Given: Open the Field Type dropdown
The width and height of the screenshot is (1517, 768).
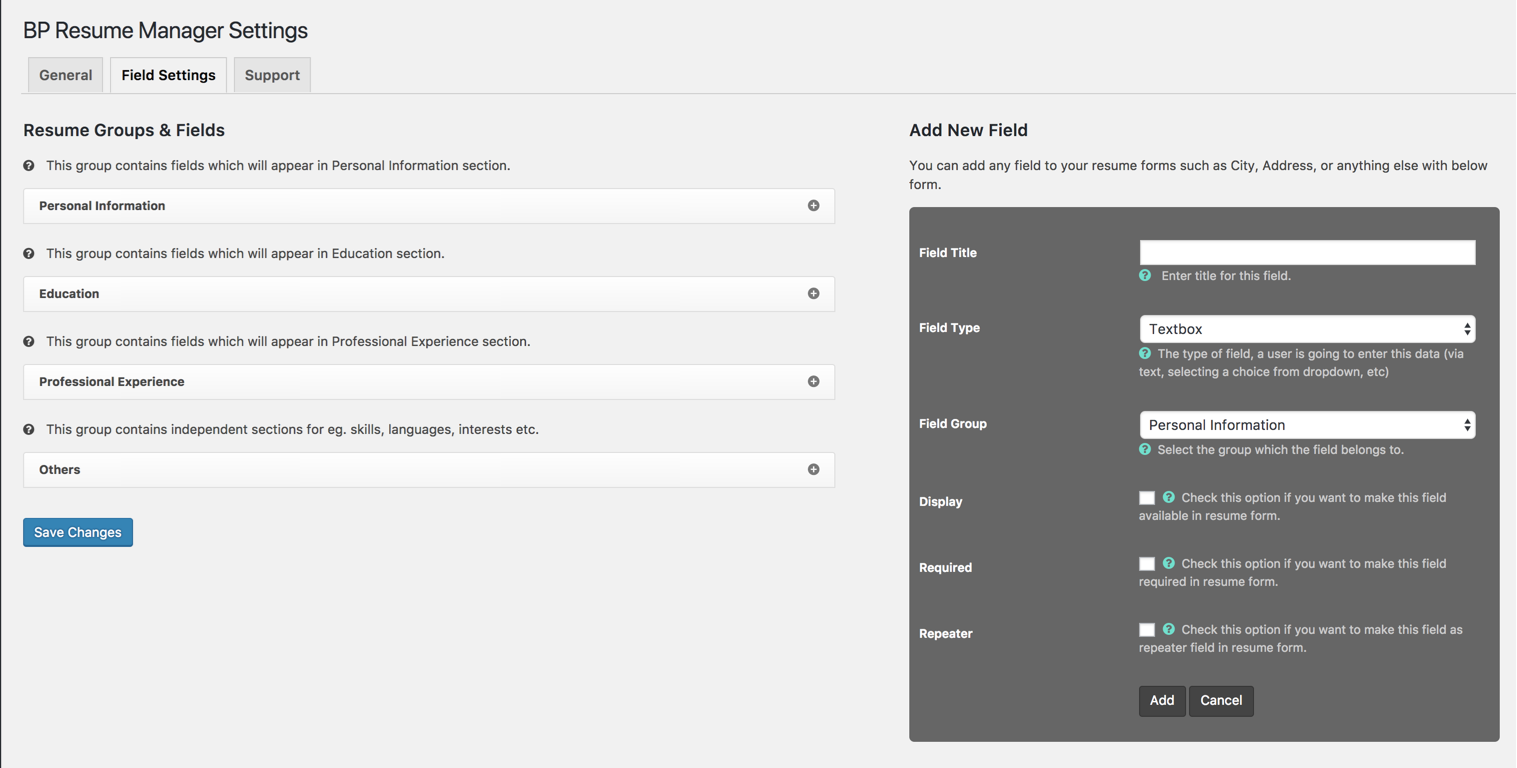Looking at the screenshot, I should (1307, 329).
